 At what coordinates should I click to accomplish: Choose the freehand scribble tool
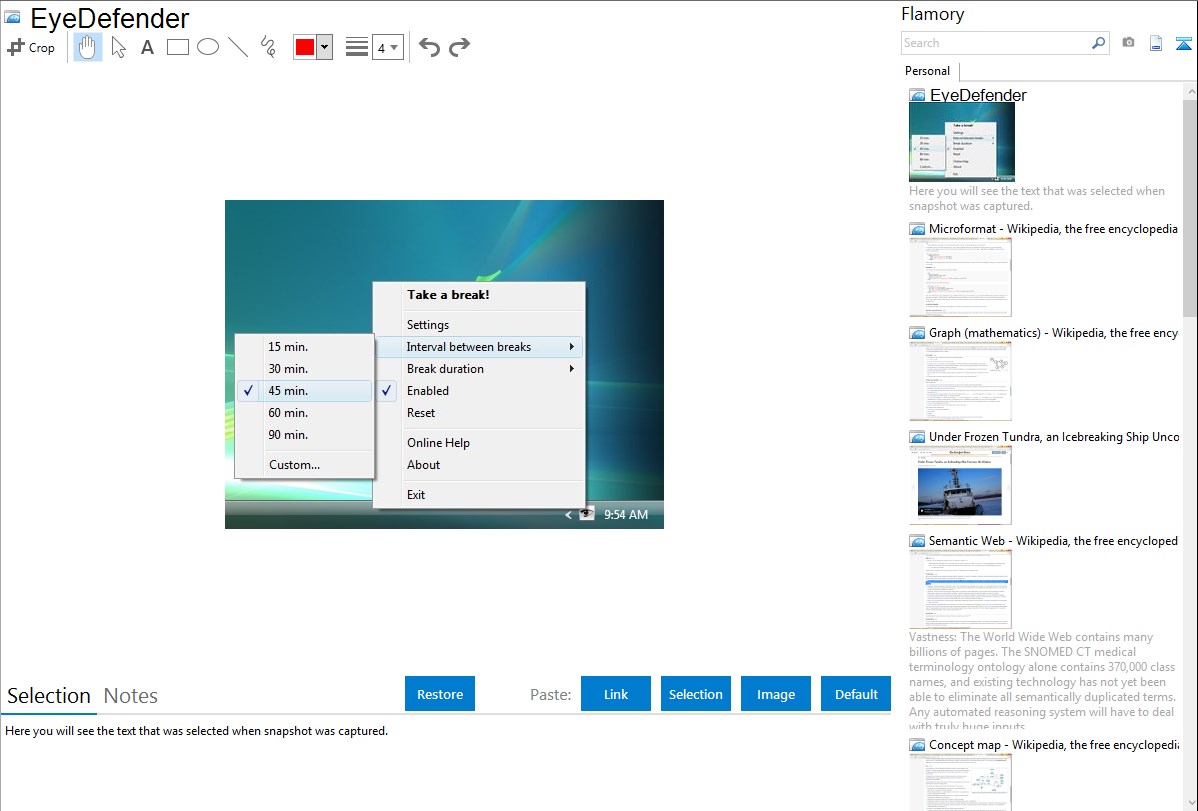[268, 47]
